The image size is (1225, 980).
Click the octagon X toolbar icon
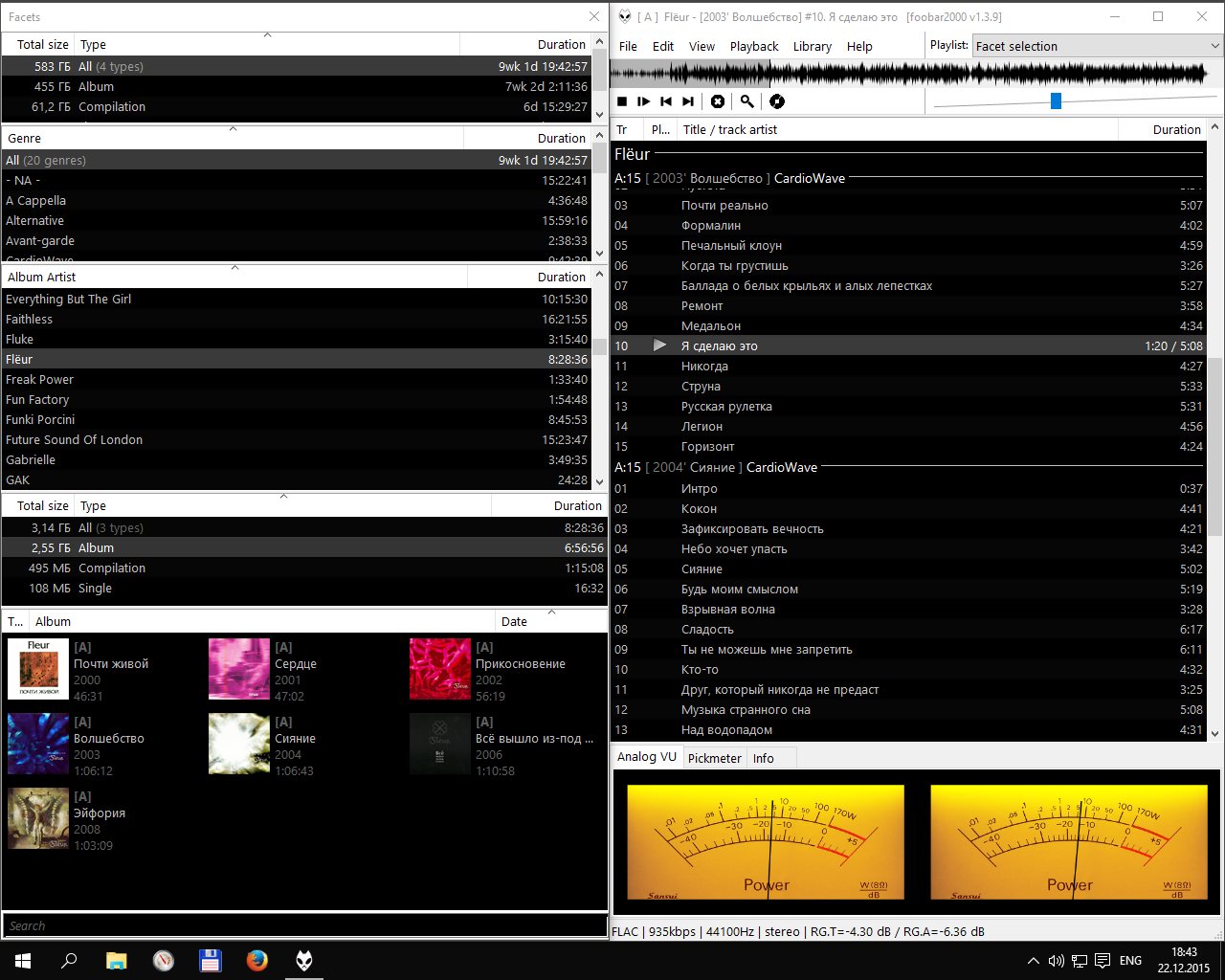tap(718, 101)
